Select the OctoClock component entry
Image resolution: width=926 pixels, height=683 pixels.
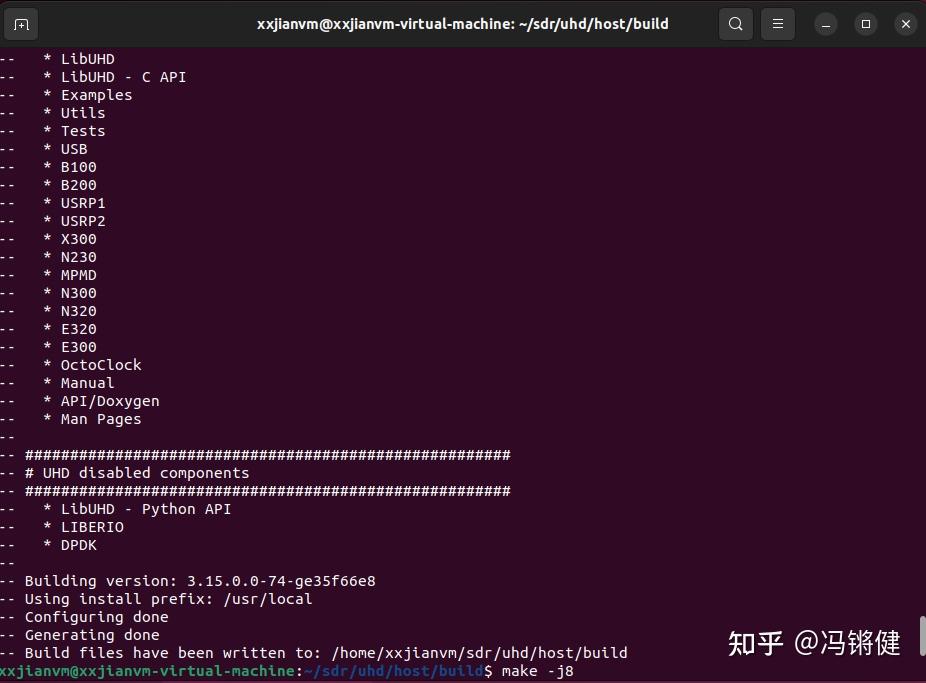click(99, 365)
